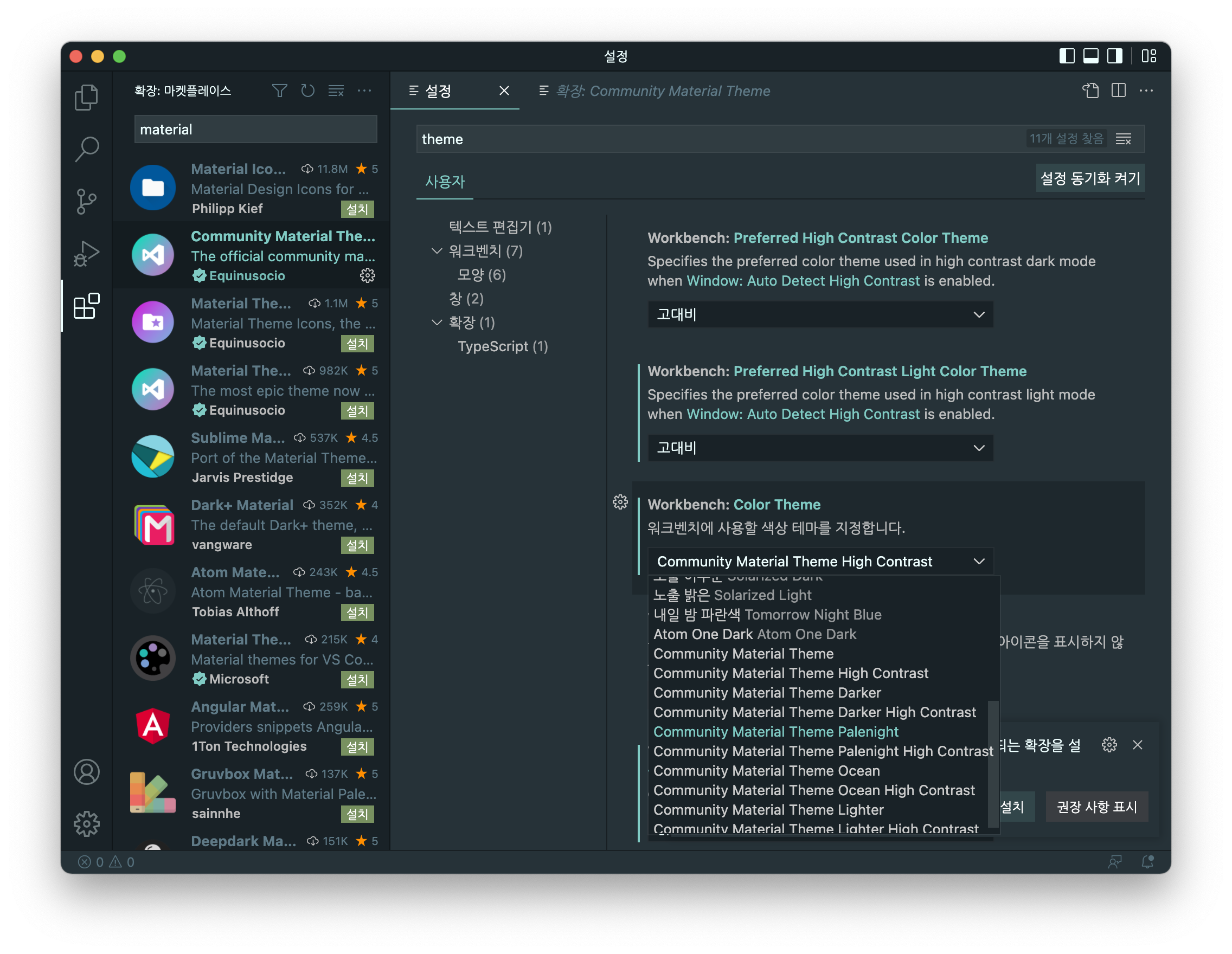Toggle the bottom panel layout button

tap(1090, 56)
